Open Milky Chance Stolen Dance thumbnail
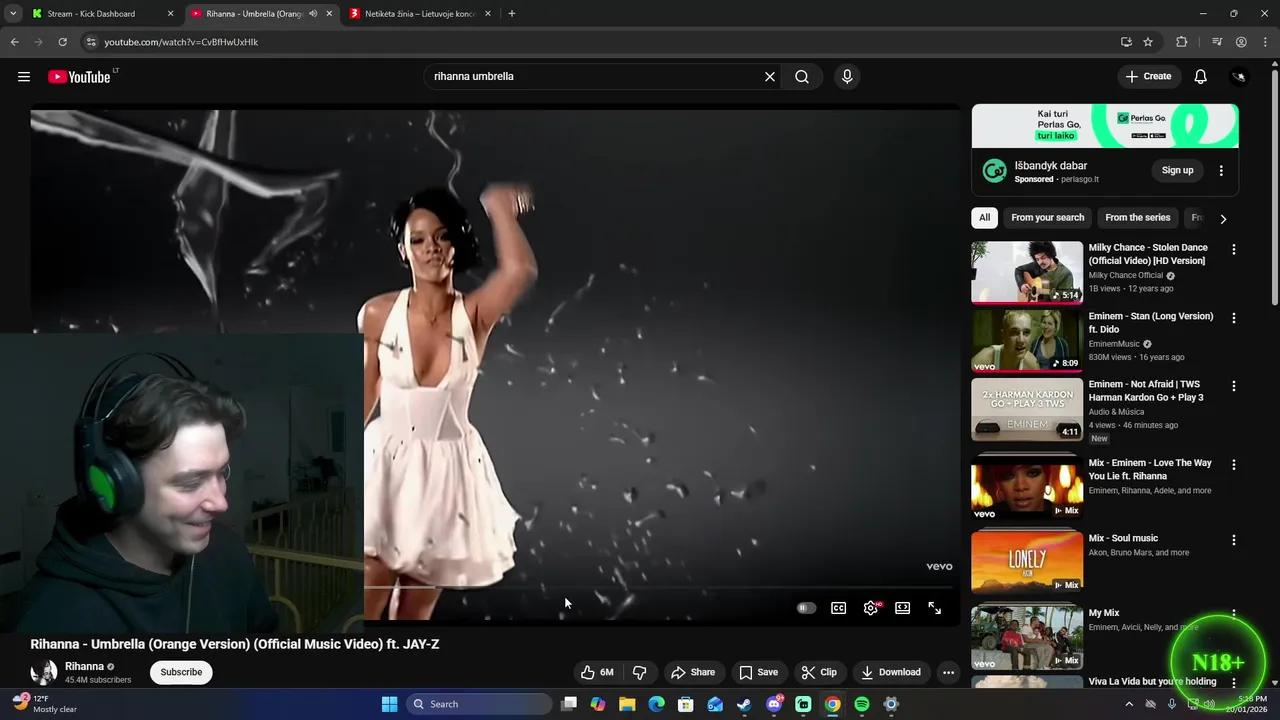The width and height of the screenshot is (1280, 720). tap(1027, 272)
